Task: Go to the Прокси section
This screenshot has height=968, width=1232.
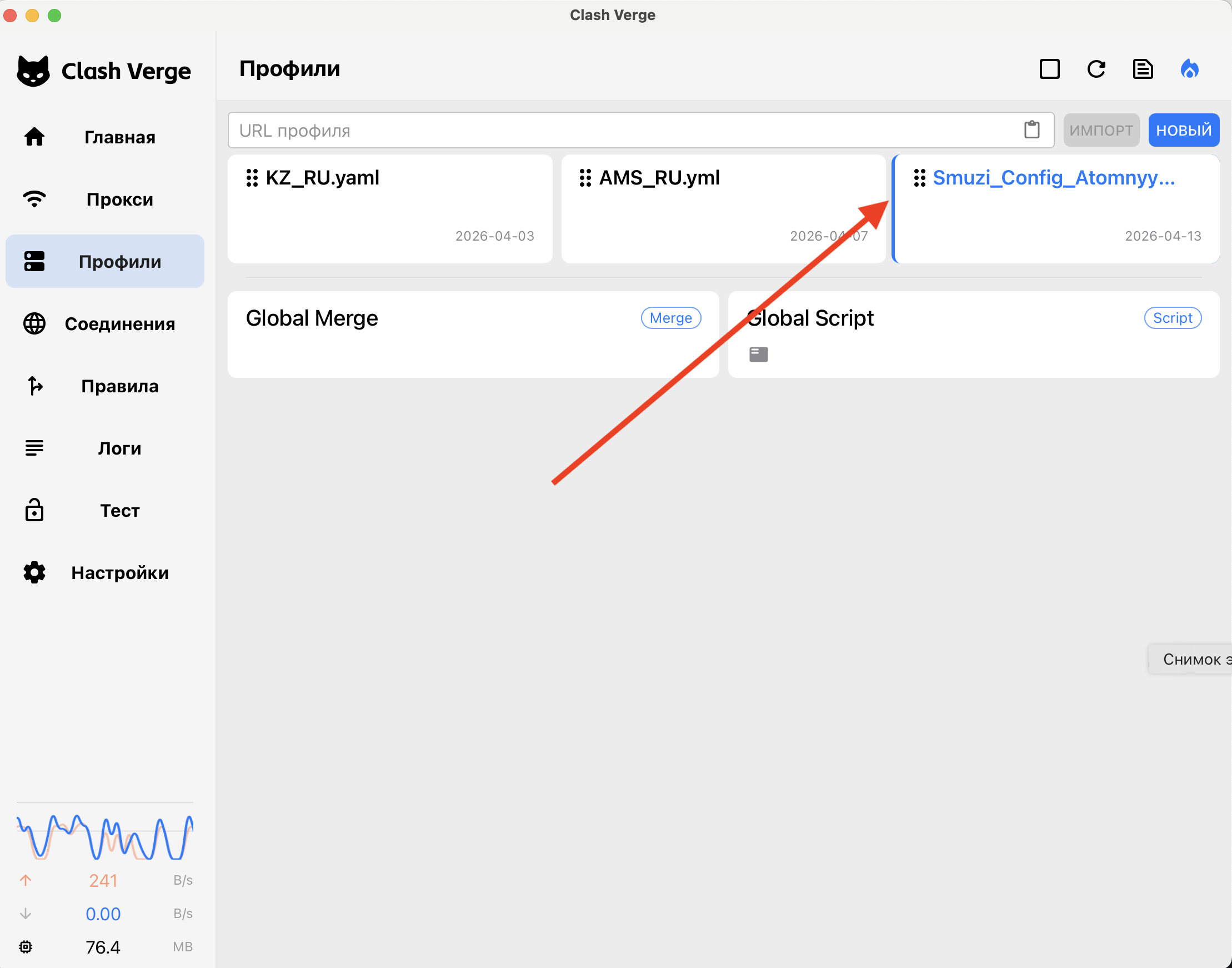Action: 105,199
